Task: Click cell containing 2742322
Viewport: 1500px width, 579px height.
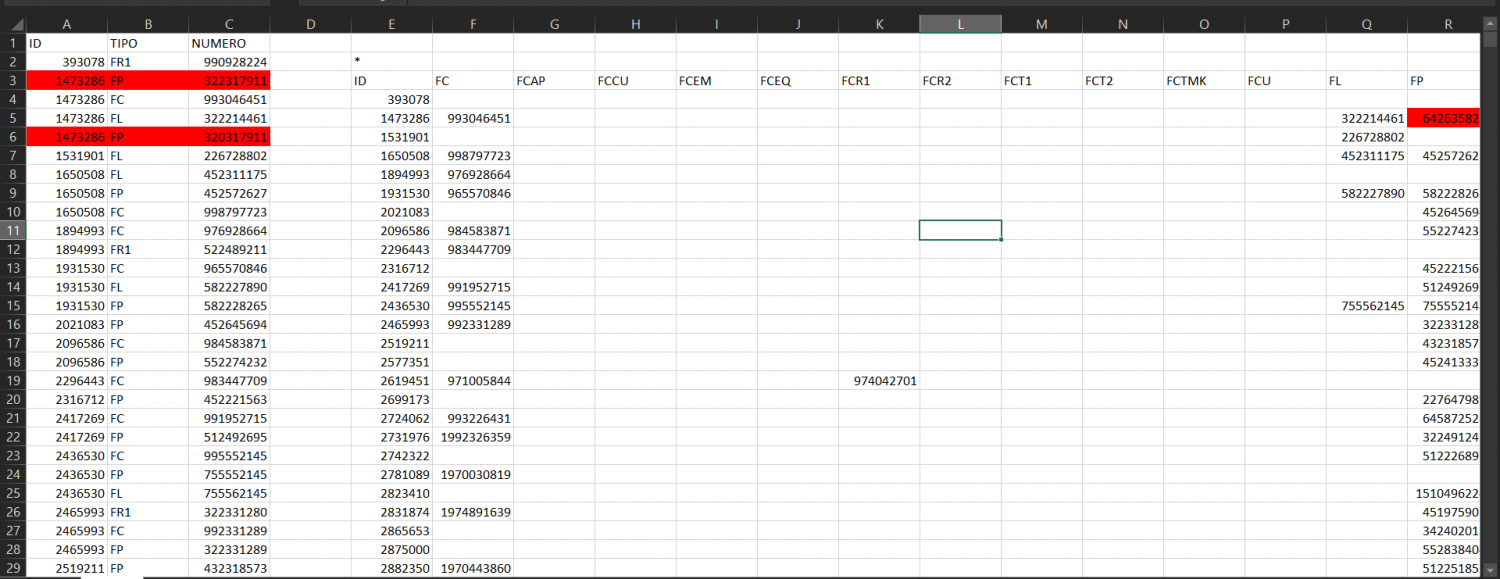Action: point(391,455)
